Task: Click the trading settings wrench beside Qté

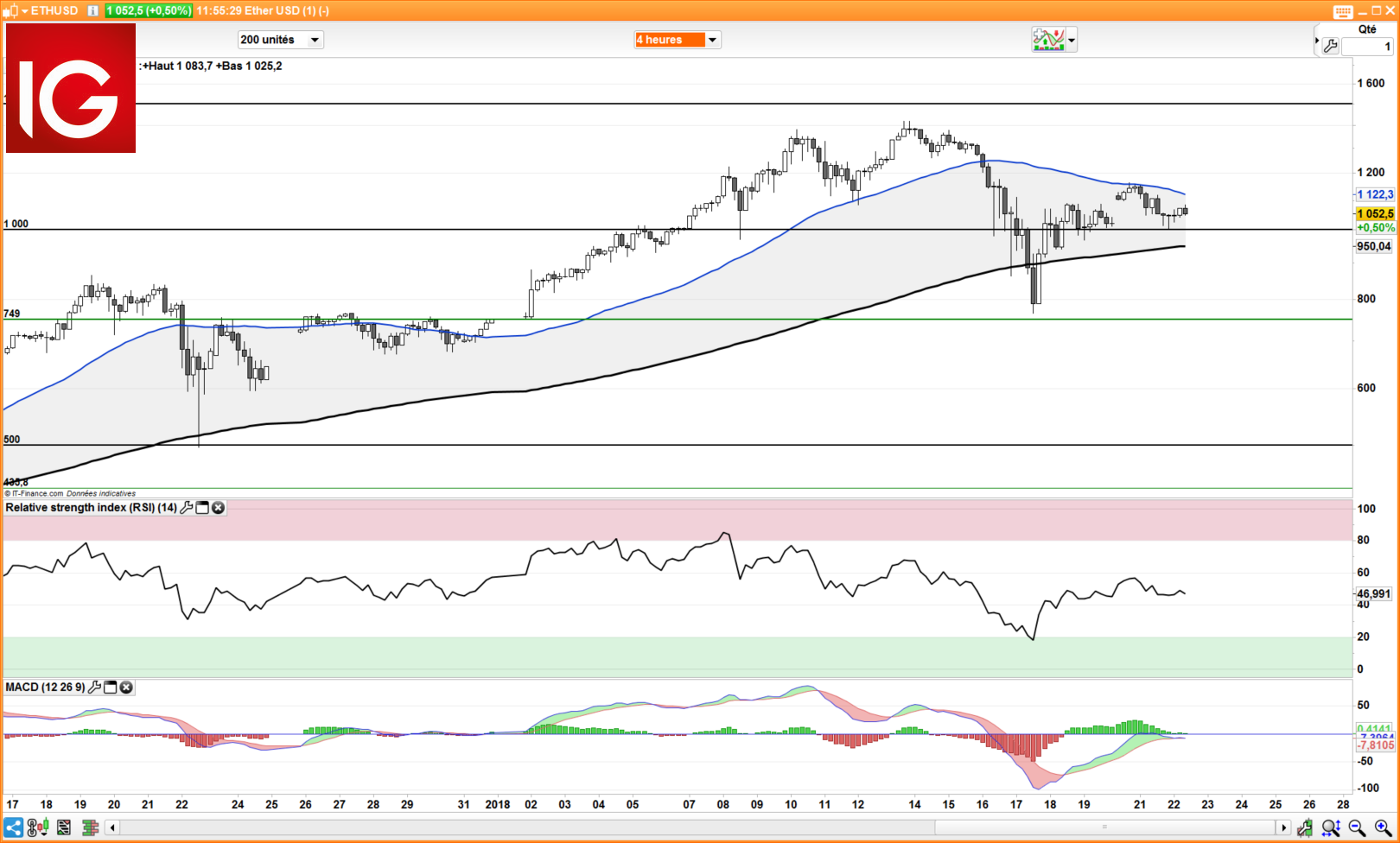Action: coord(1331,46)
